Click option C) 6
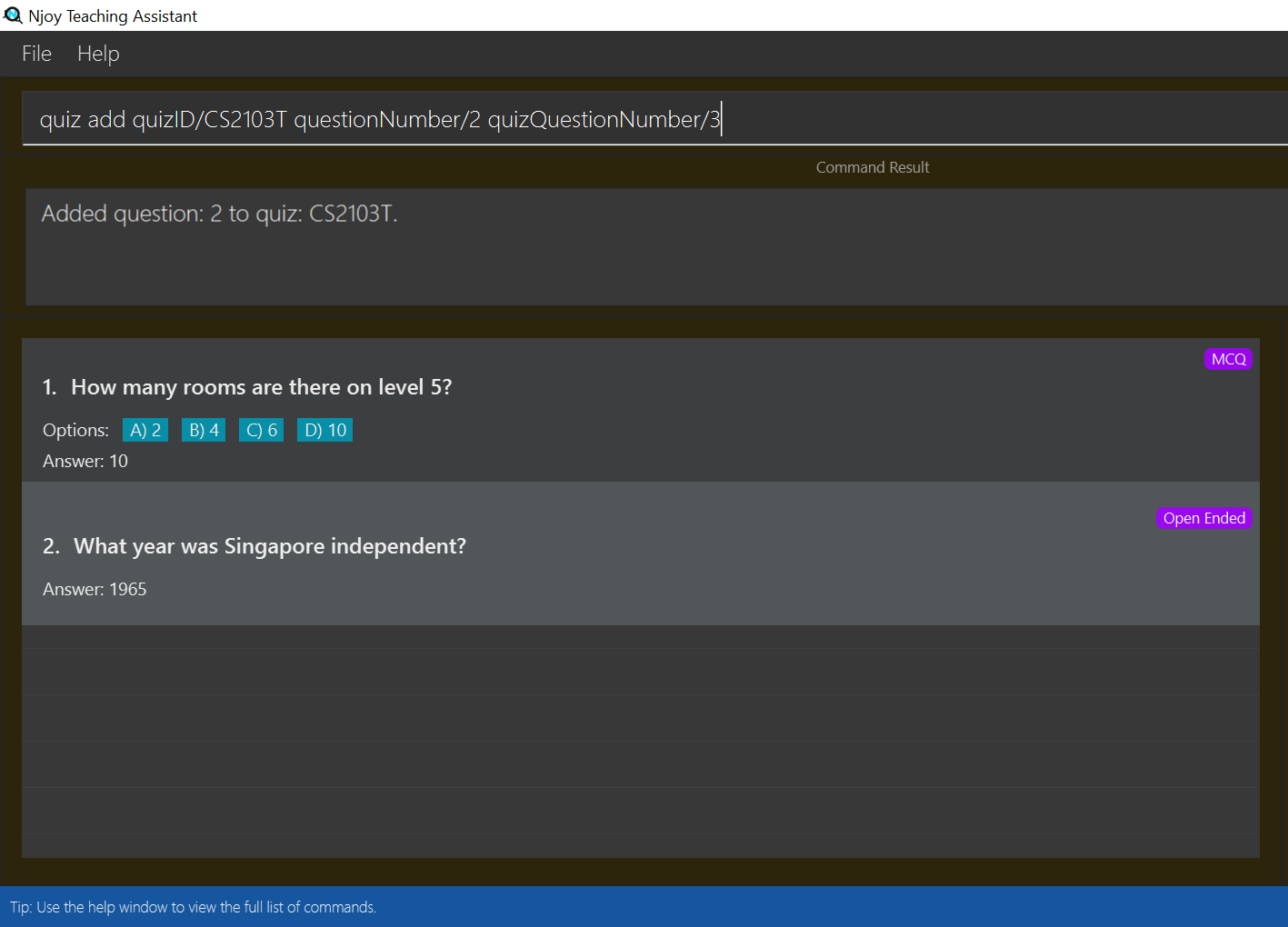The width and height of the screenshot is (1288, 927). click(262, 430)
